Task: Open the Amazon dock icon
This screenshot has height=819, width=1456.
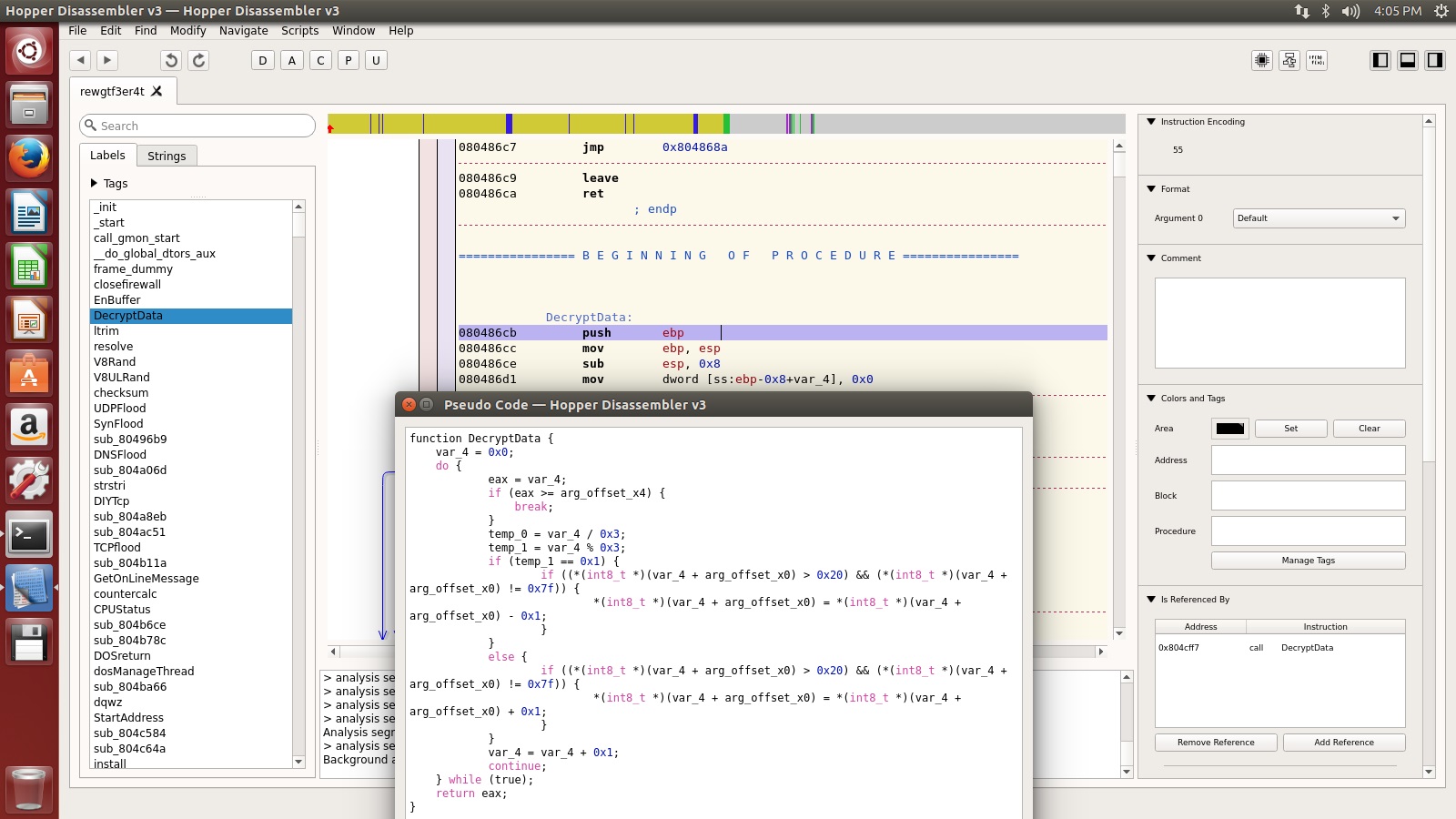Action: click(x=29, y=428)
